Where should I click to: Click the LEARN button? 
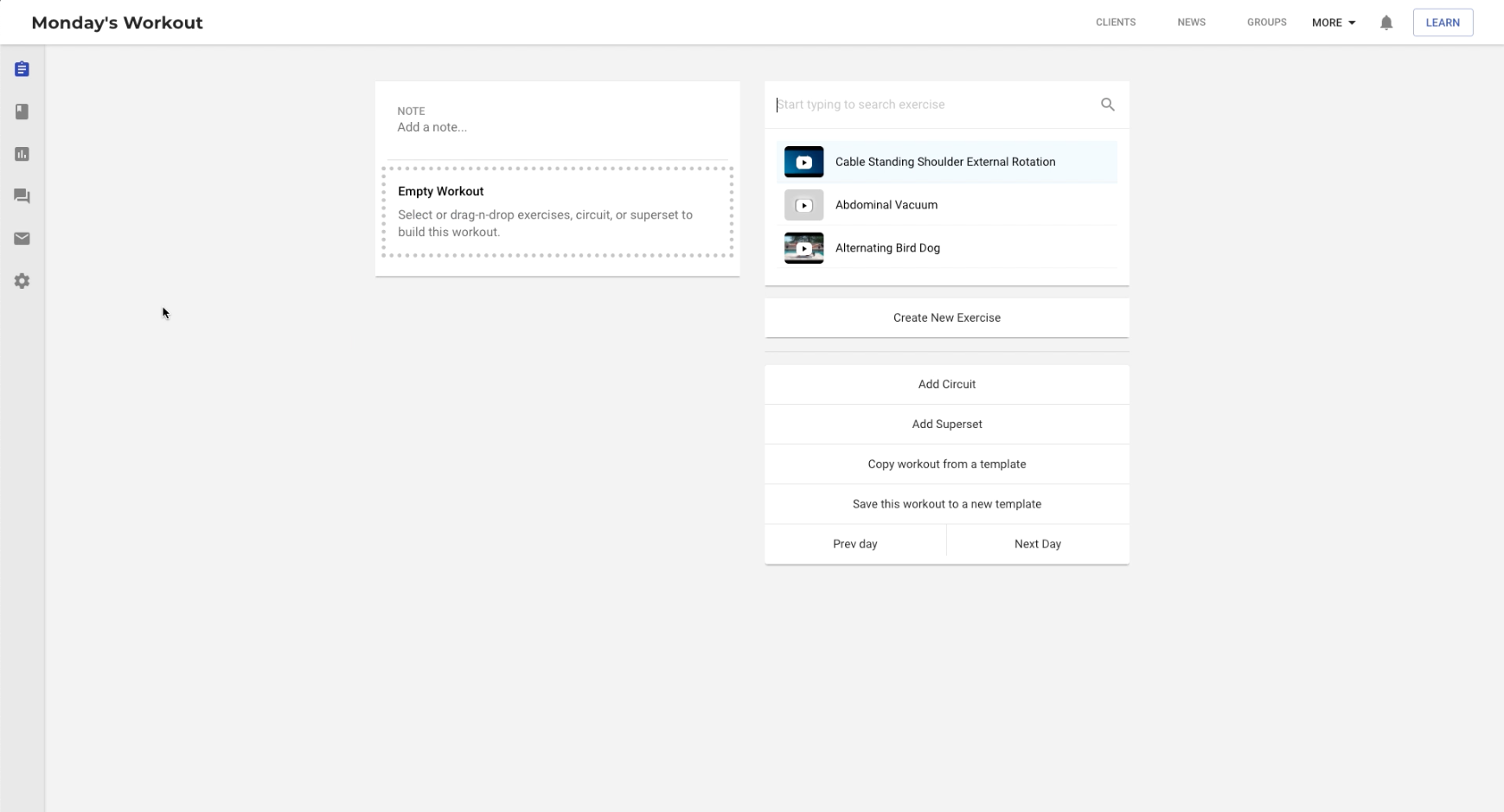pos(1442,22)
